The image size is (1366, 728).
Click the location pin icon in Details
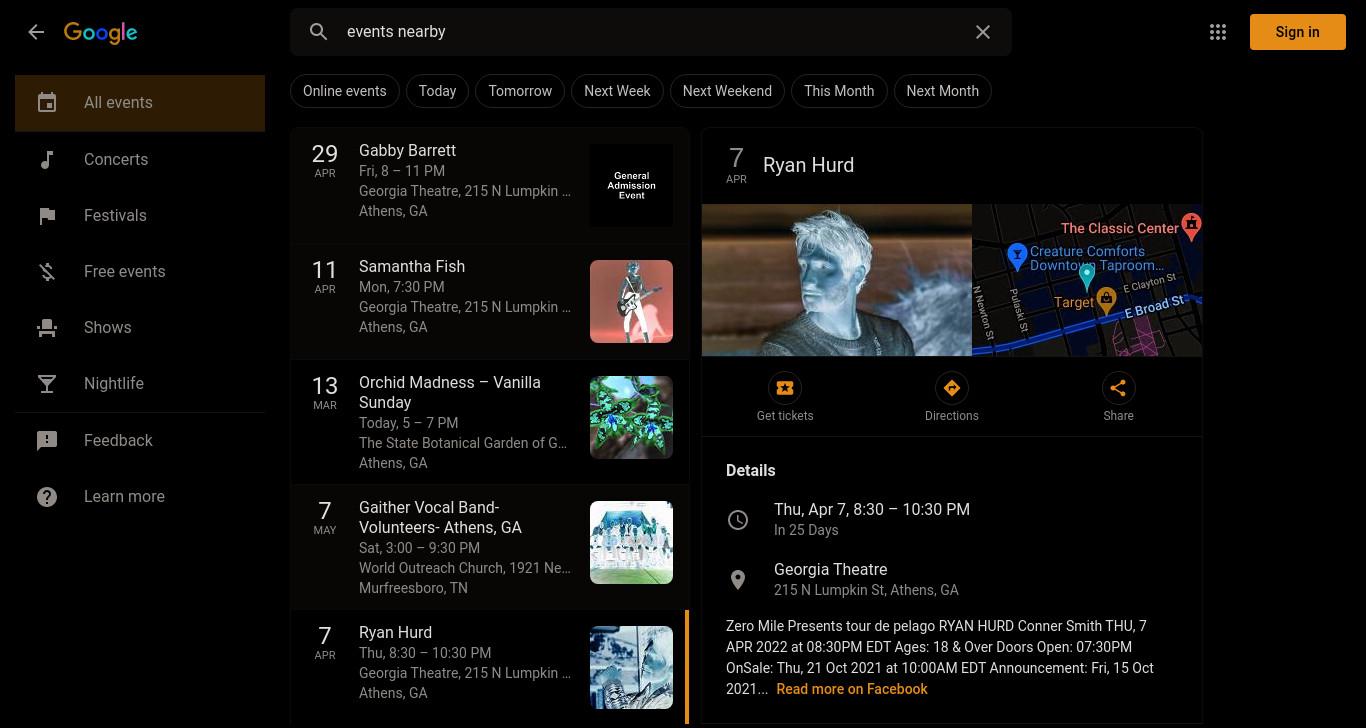(x=738, y=579)
